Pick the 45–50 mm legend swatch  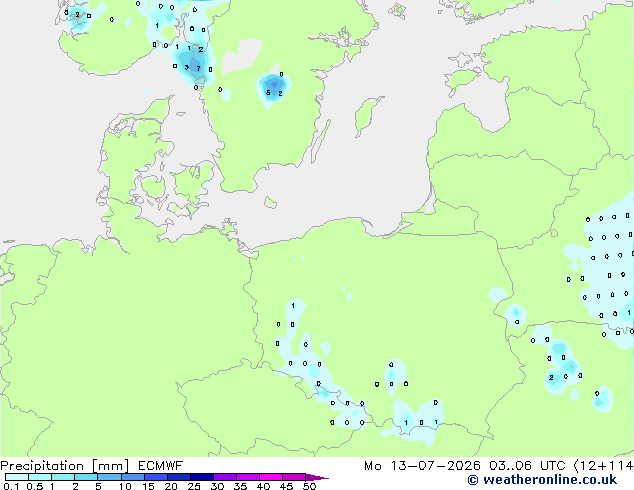pos(294,477)
